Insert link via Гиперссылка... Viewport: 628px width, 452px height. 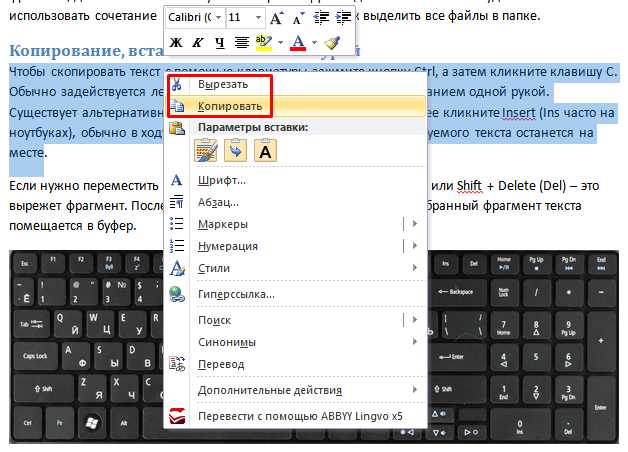coord(296,294)
